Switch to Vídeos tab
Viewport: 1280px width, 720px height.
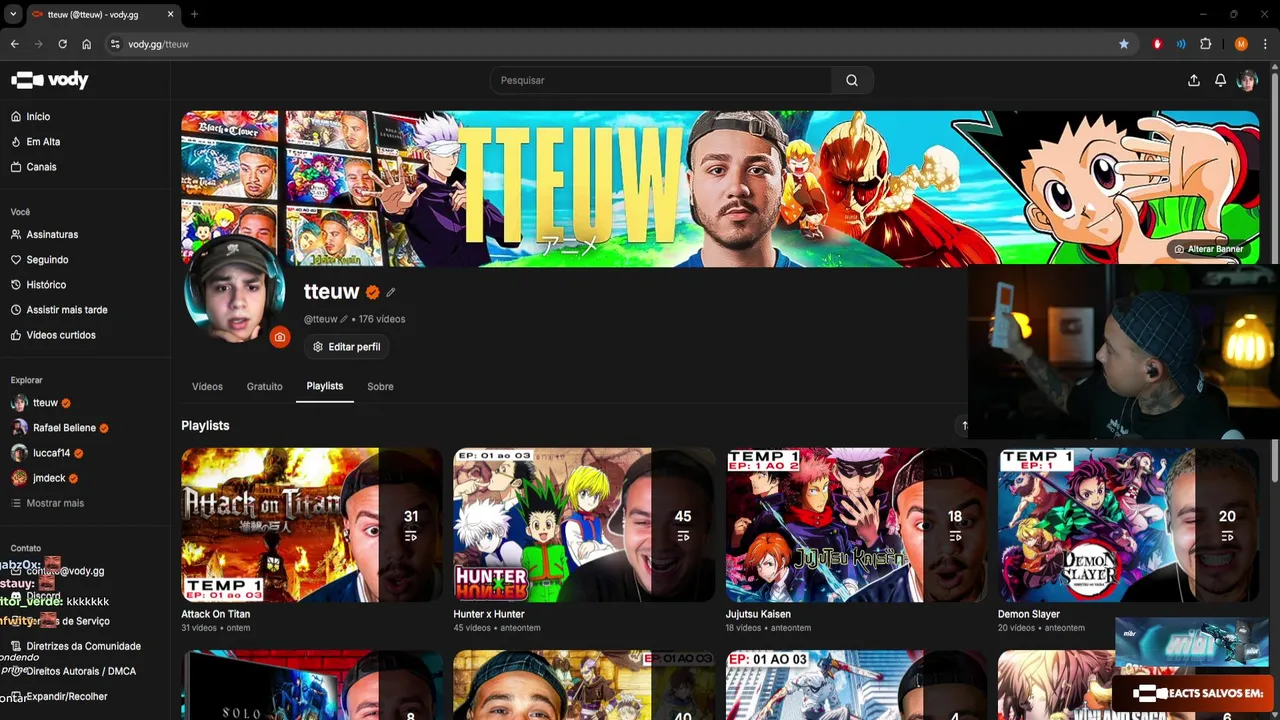(x=207, y=386)
